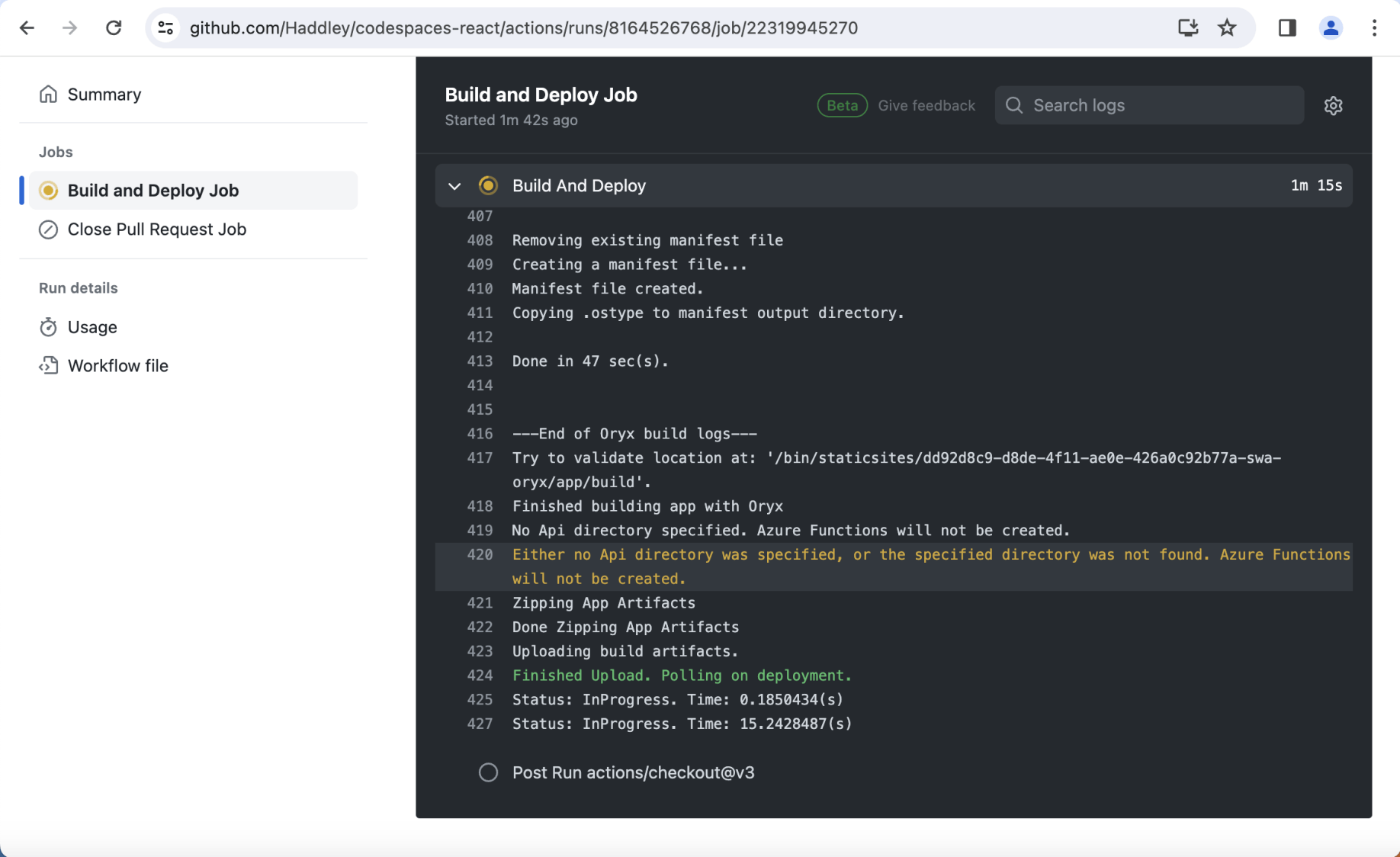
Task: Bookmark this page with the star icon
Action: [1227, 28]
